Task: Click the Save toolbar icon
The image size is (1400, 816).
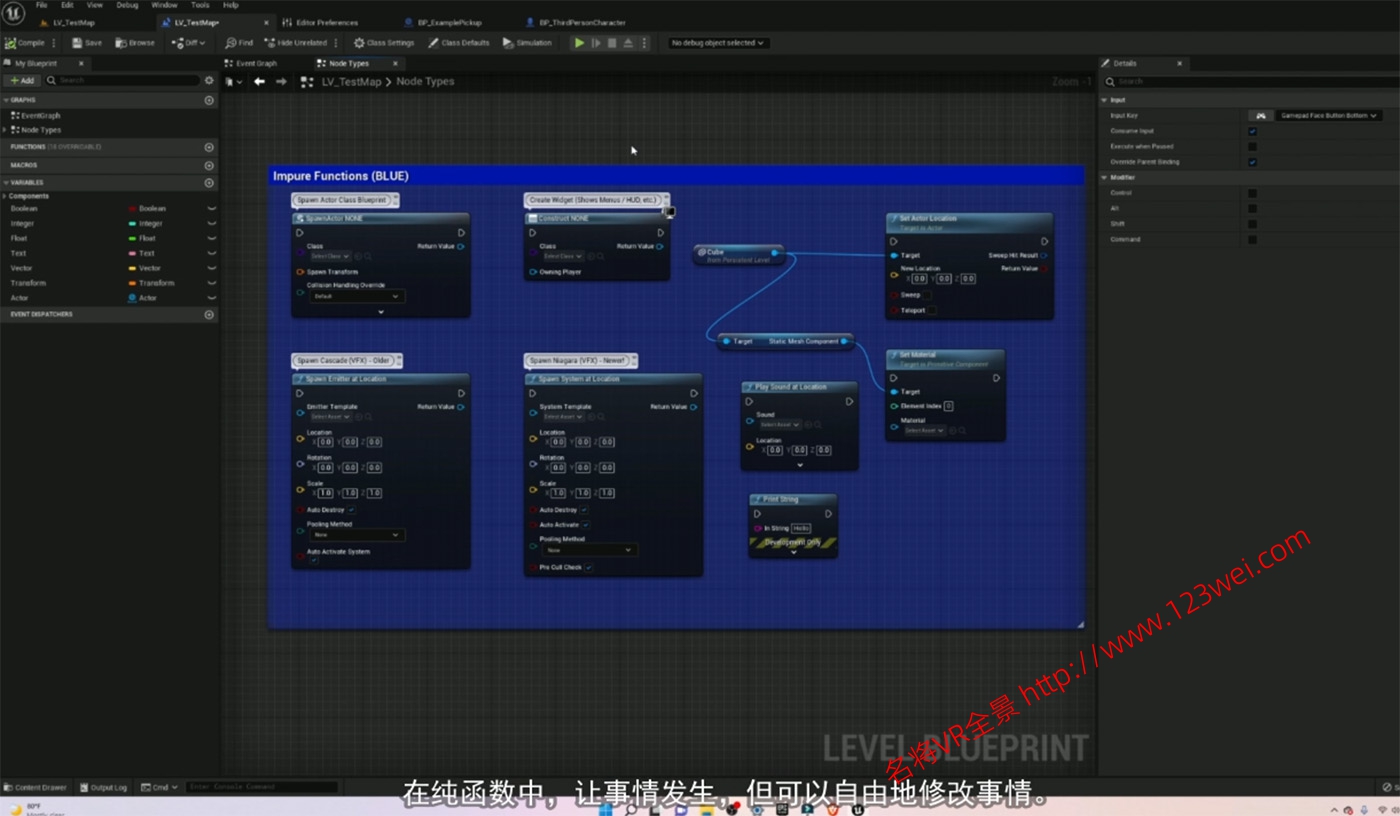Action: tap(77, 43)
